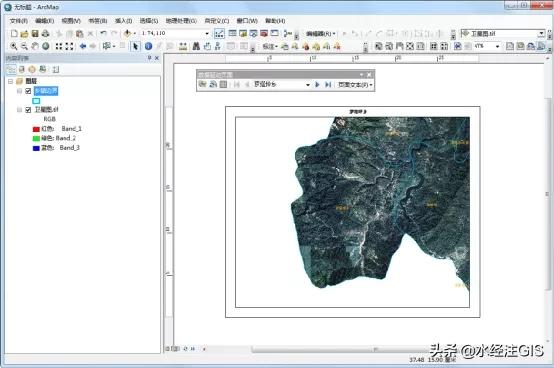Open the Windows (W) menu
The width and height of the screenshot is (554, 368).
coord(247,21)
